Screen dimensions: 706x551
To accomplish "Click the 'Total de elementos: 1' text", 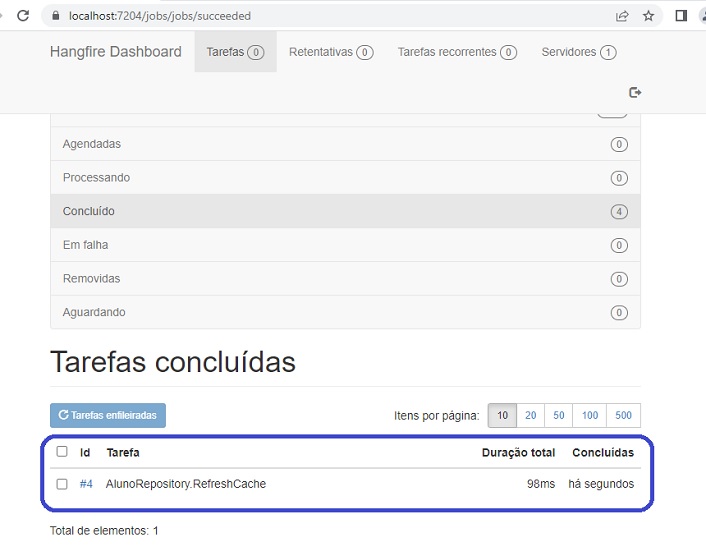I will 104,531.
